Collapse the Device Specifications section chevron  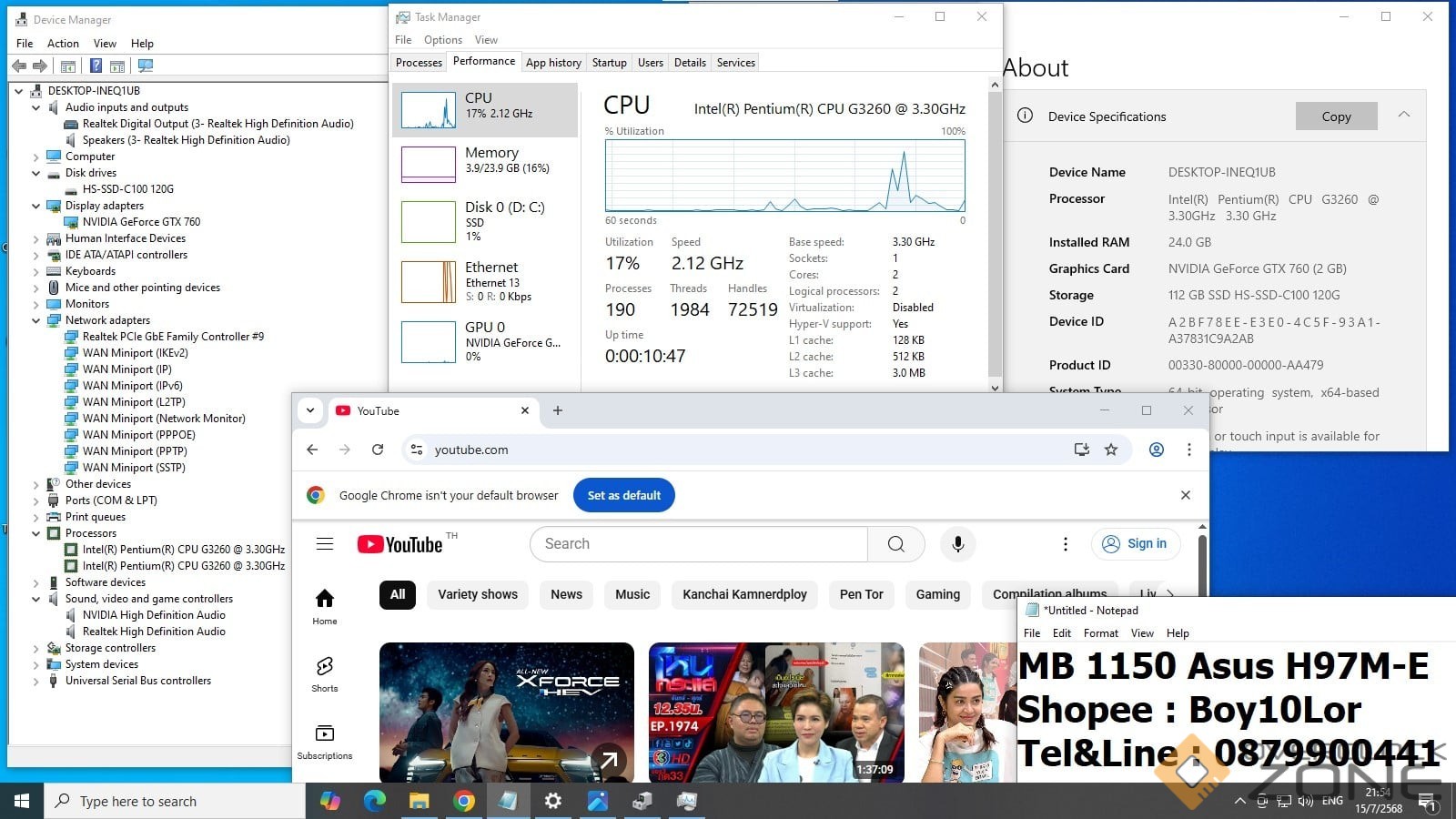(x=1404, y=116)
